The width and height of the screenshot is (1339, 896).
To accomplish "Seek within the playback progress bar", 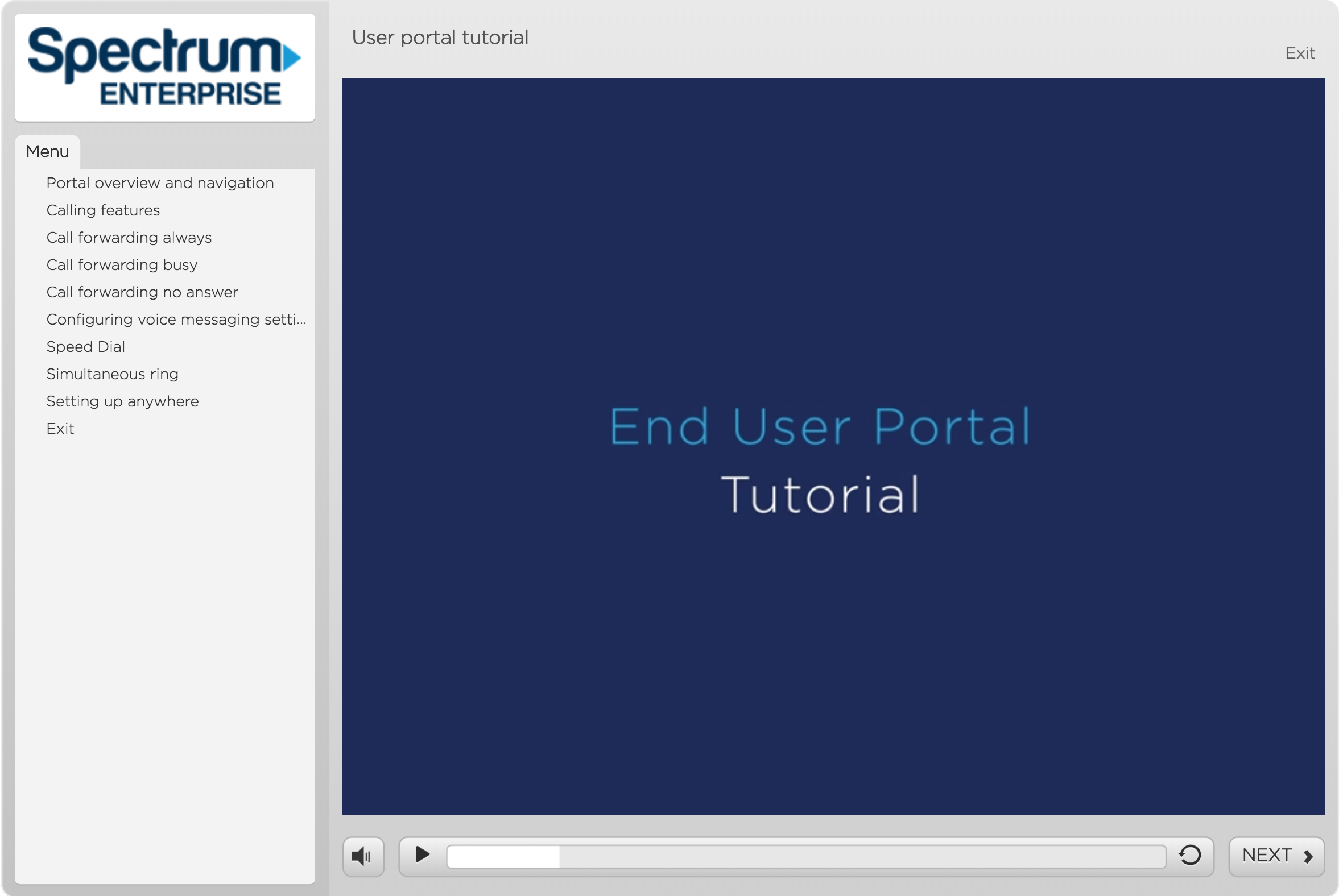I will [805, 856].
